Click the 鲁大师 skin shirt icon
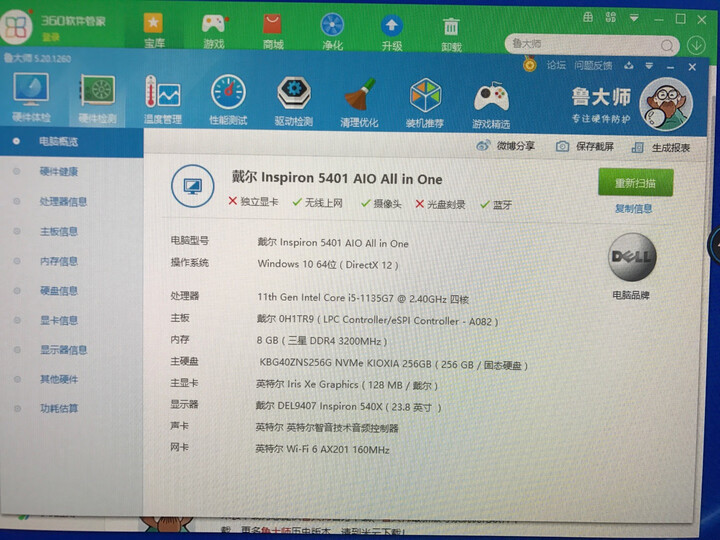The width and height of the screenshot is (720, 540). tap(629, 66)
